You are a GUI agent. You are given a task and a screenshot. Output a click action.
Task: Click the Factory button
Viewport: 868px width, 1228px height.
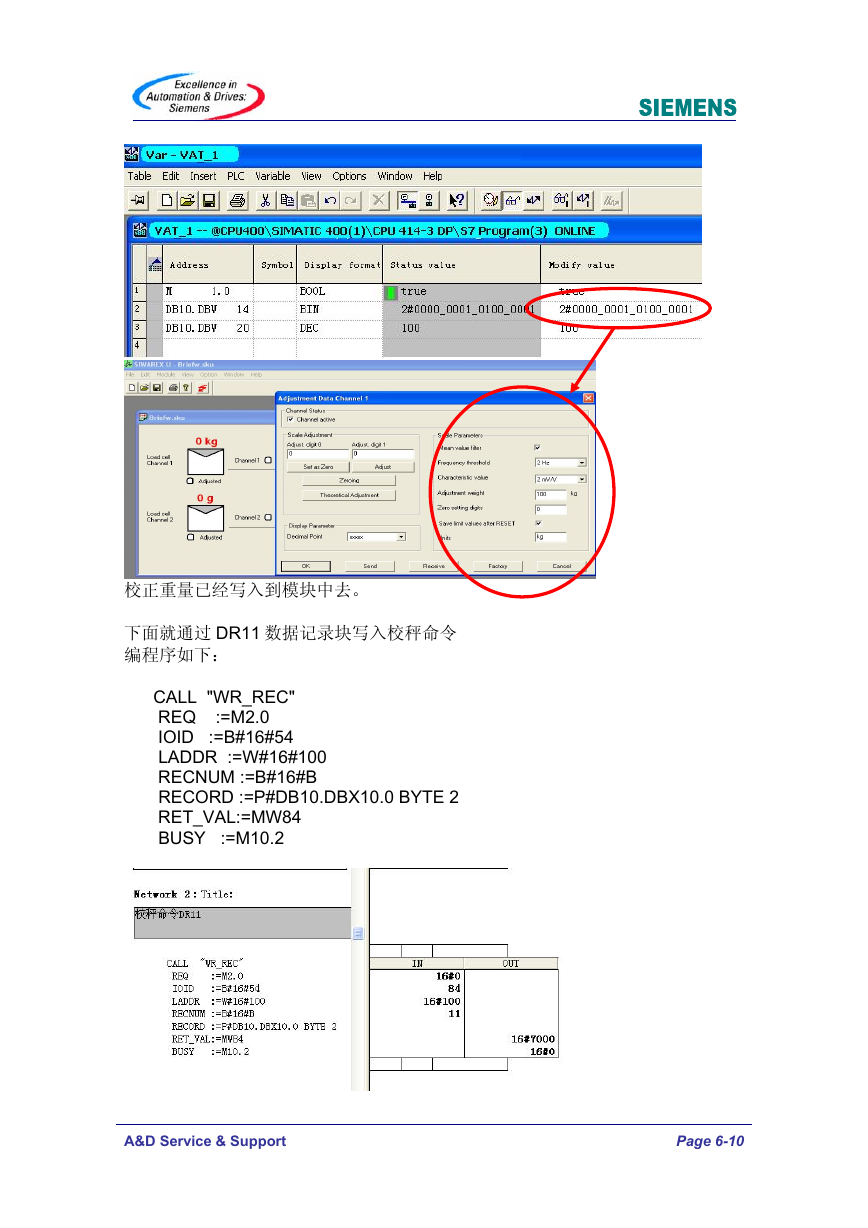[x=498, y=566]
